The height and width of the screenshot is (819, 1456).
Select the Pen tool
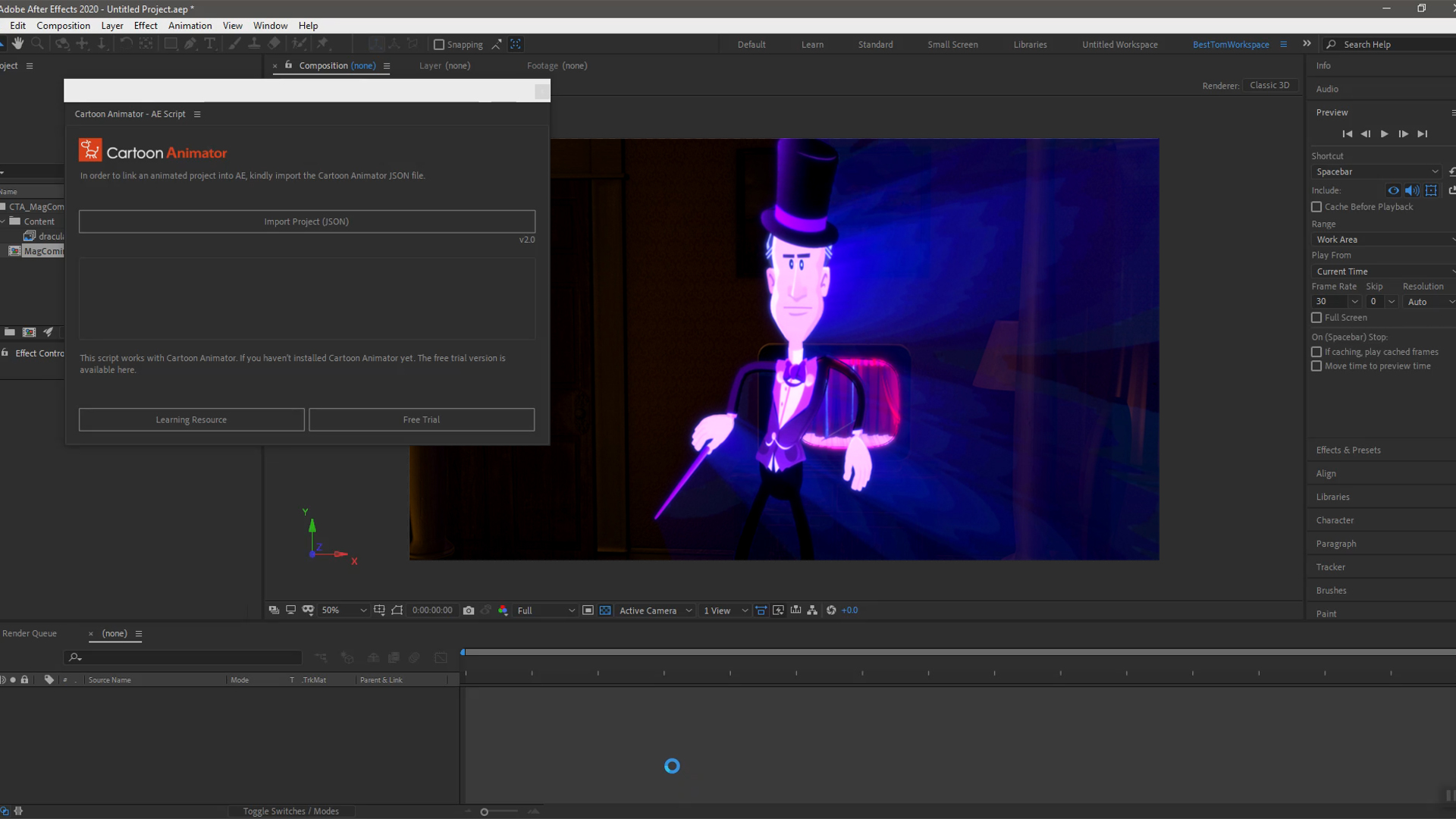pos(190,44)
